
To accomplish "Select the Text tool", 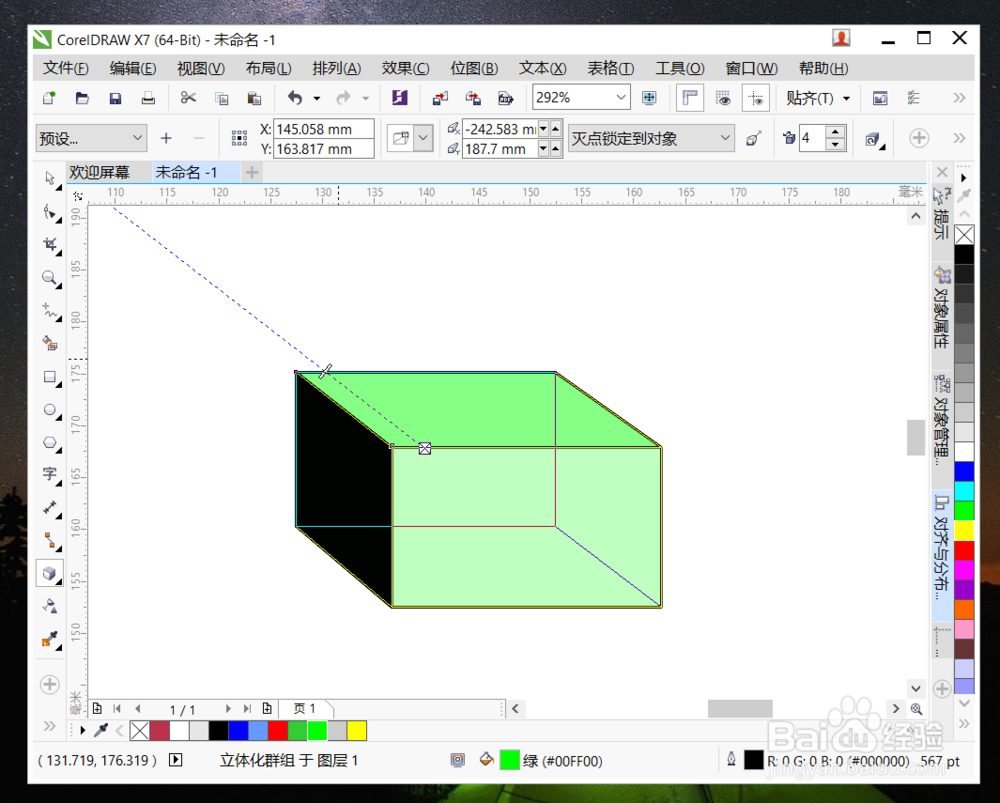I will pos(49,475).
